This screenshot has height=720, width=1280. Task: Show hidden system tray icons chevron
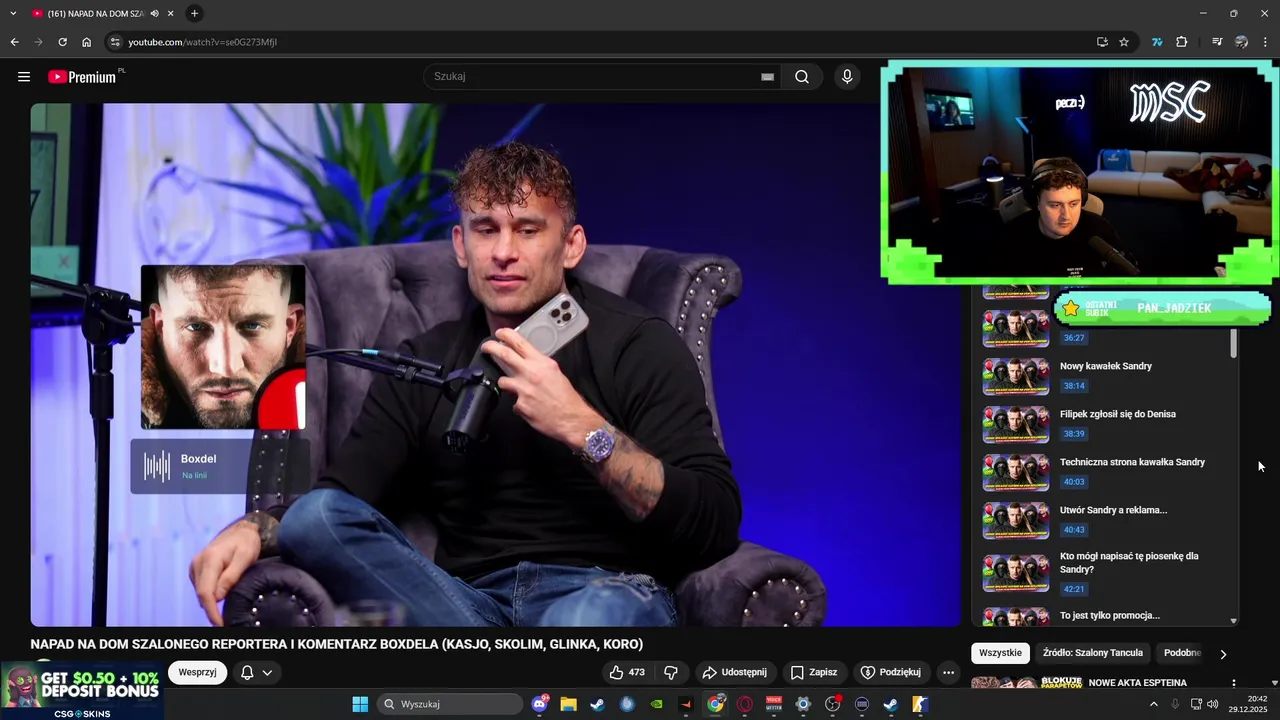point(1153,704)
